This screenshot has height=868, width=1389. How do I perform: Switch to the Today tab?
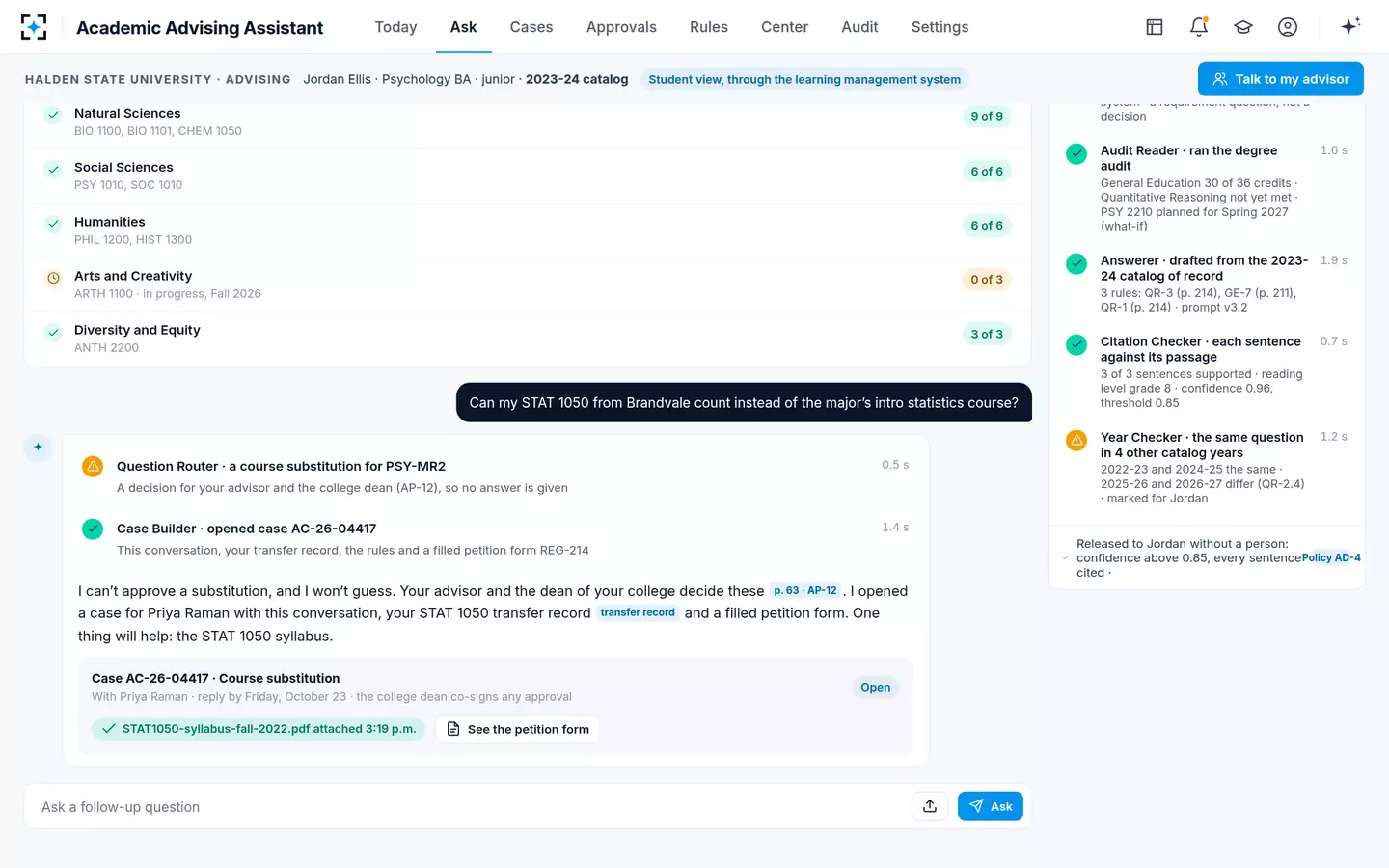(x=395, y=27)
